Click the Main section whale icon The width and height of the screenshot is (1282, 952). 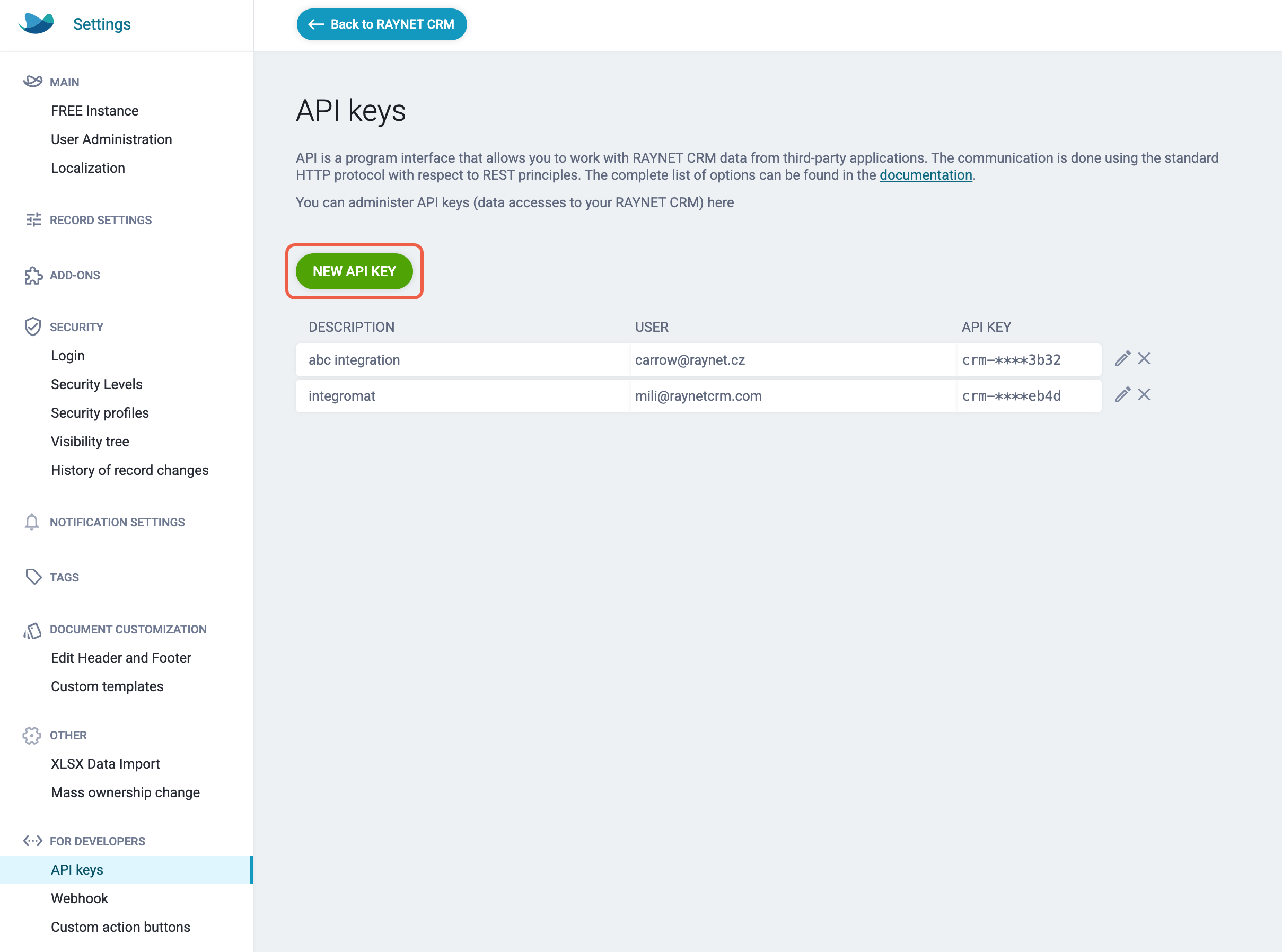point(32,81)
